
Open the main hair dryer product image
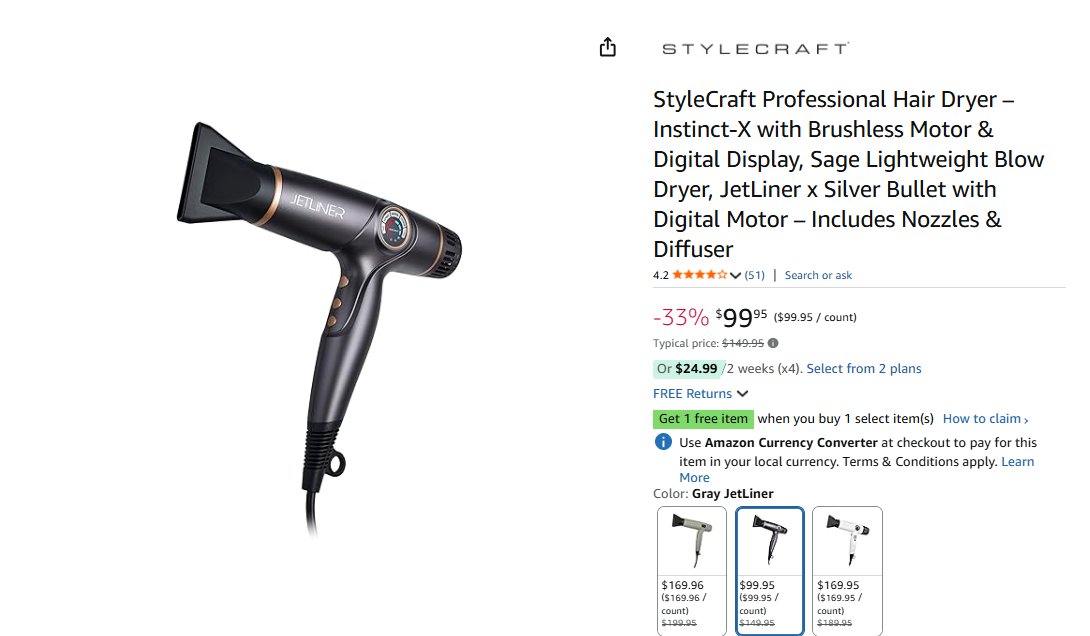tap(319, 327)
